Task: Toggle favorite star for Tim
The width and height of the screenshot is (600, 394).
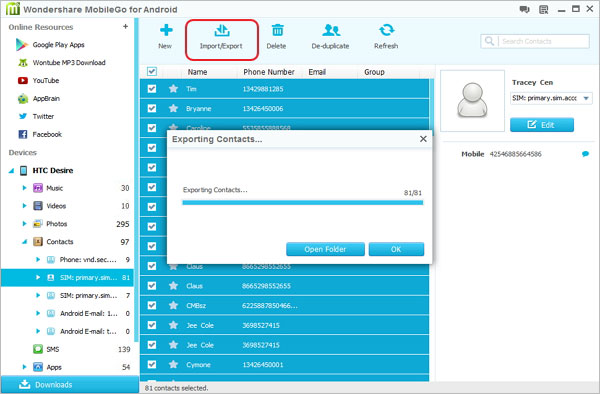Action: 173,89
